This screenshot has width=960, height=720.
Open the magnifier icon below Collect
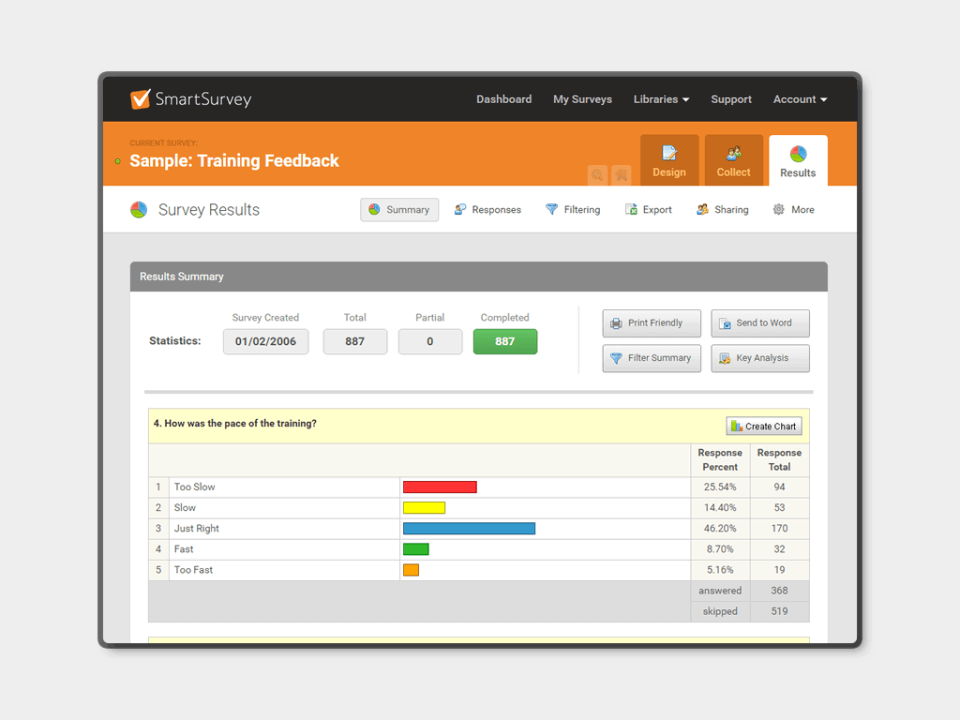pos(598,175)
